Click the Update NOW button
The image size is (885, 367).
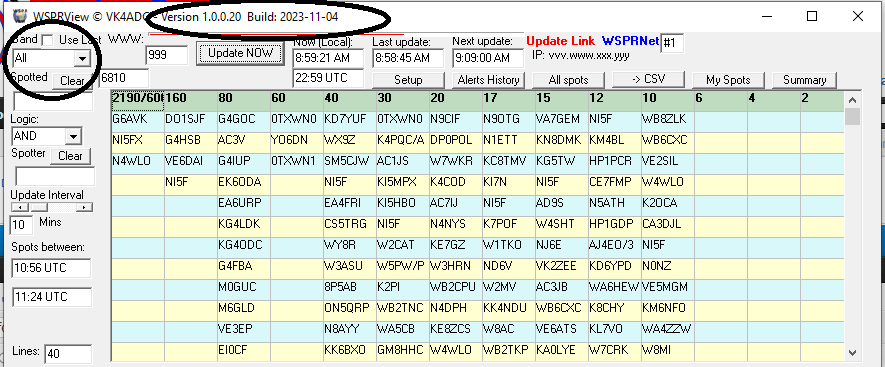240,53
